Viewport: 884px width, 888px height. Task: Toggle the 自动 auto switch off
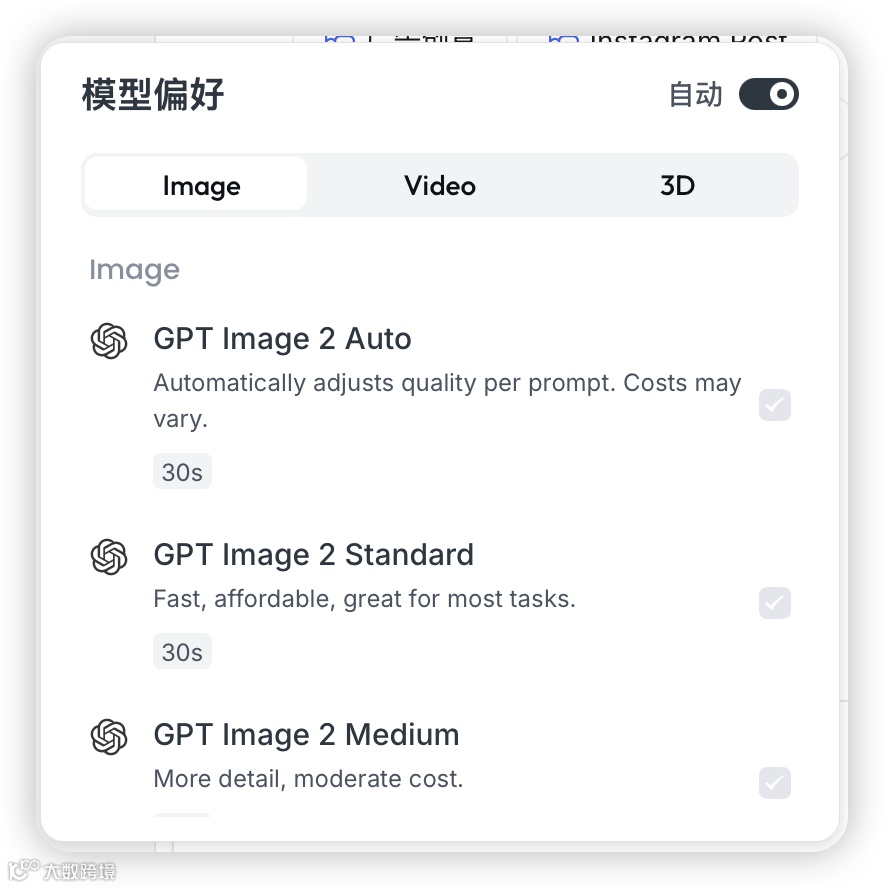768,94
